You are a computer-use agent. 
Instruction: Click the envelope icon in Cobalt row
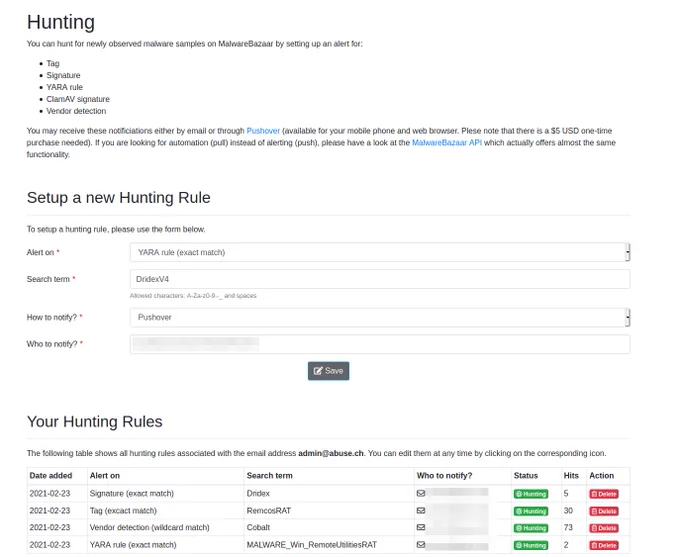421,527
